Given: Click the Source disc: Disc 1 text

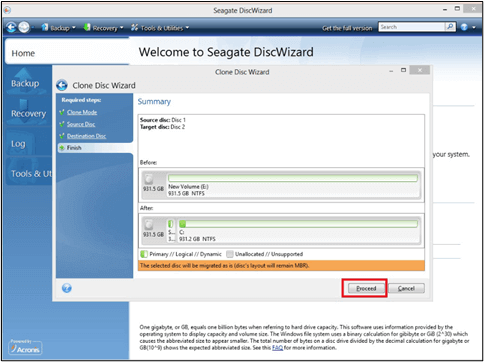Looking at the screenshot, I should point(163,120).
